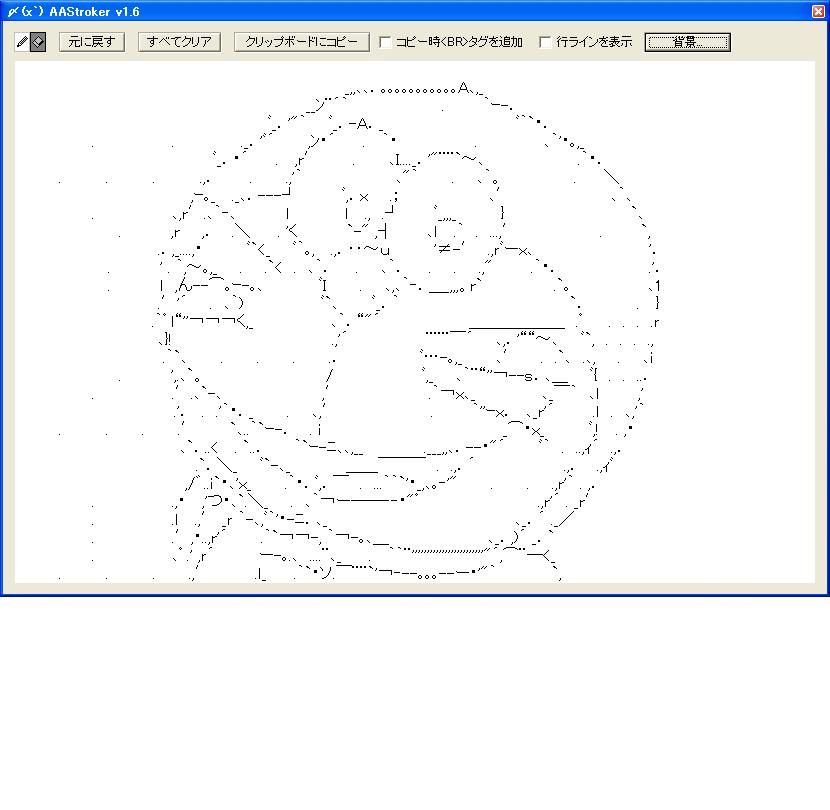Click the AAStroker v1.6 title bar
The width and height of the screenshot is (830, 810).
(x=414, y=11)
